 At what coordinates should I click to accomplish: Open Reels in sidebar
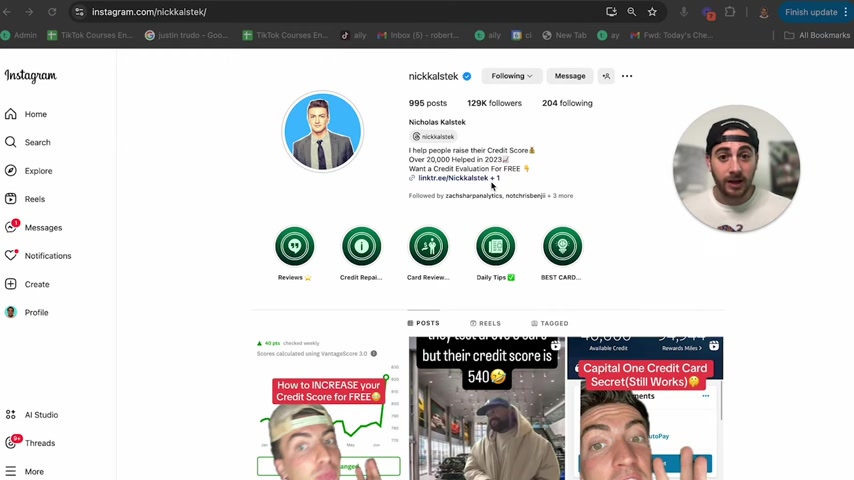(25, 199)
